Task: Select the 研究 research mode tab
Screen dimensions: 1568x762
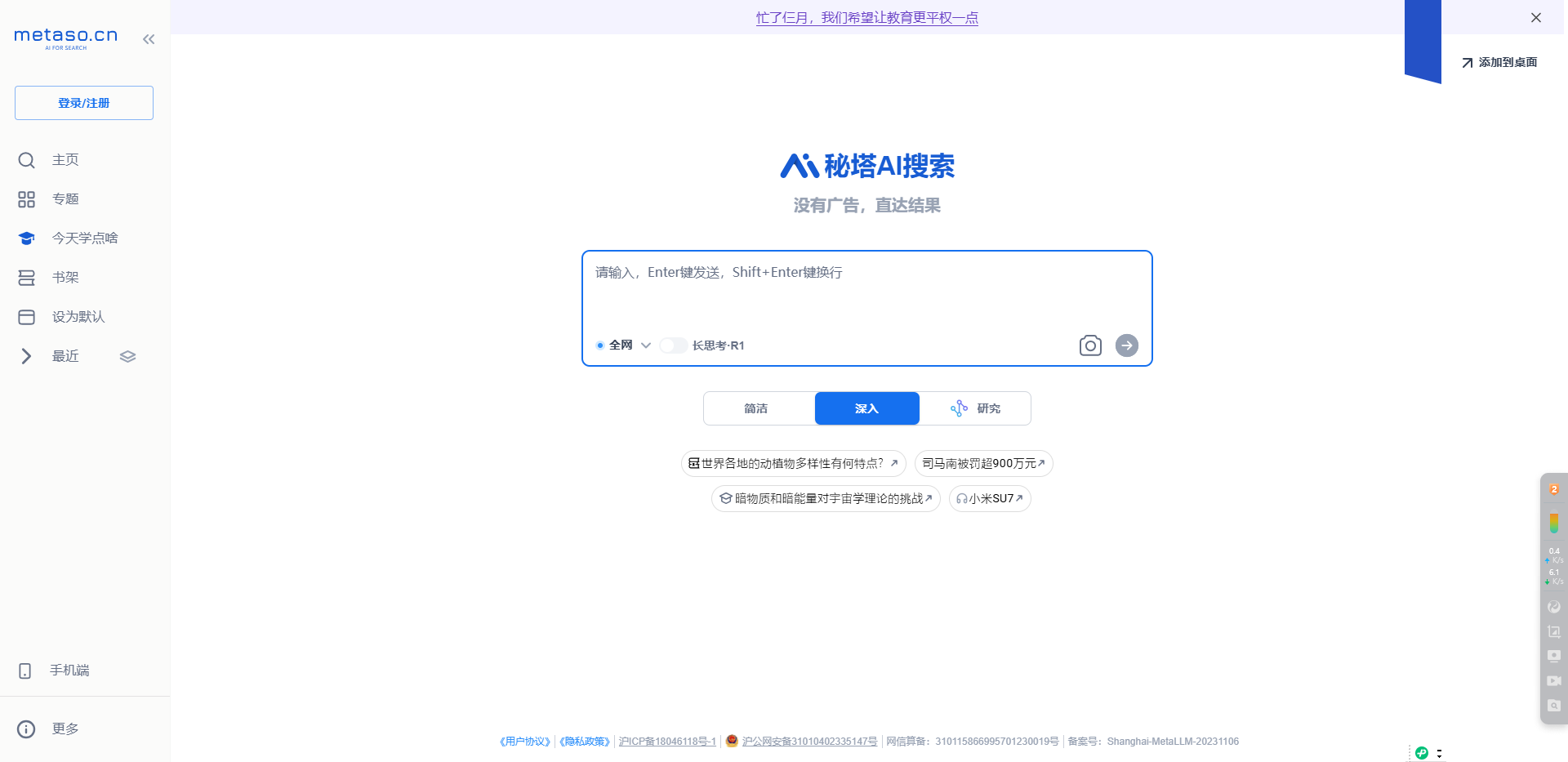Action: [x=975, y=408]
